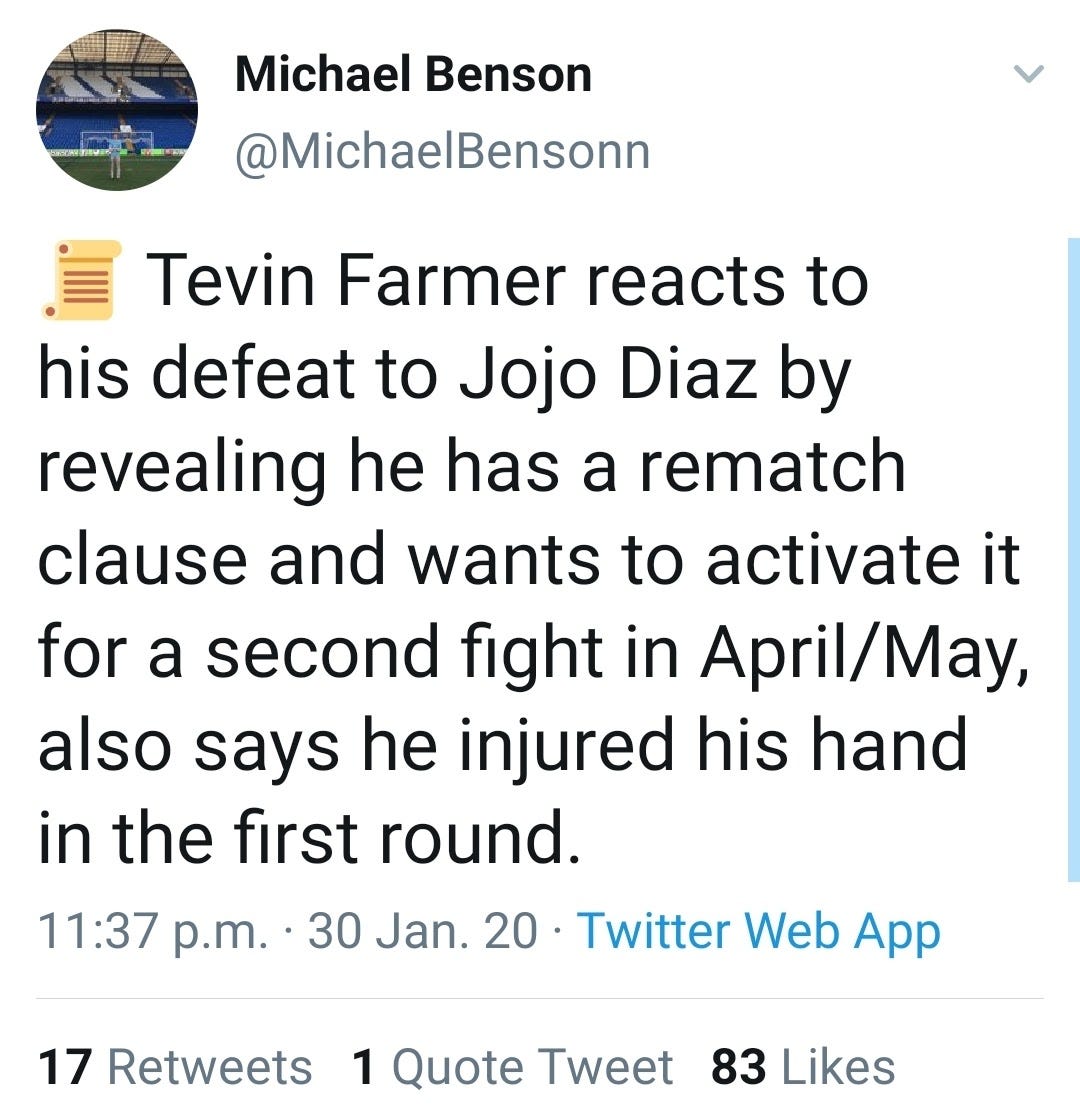Viewport: 1080px width, 1118px height.
Task: Open the @MichaelBensonn handle link
Action: [442, 152]
